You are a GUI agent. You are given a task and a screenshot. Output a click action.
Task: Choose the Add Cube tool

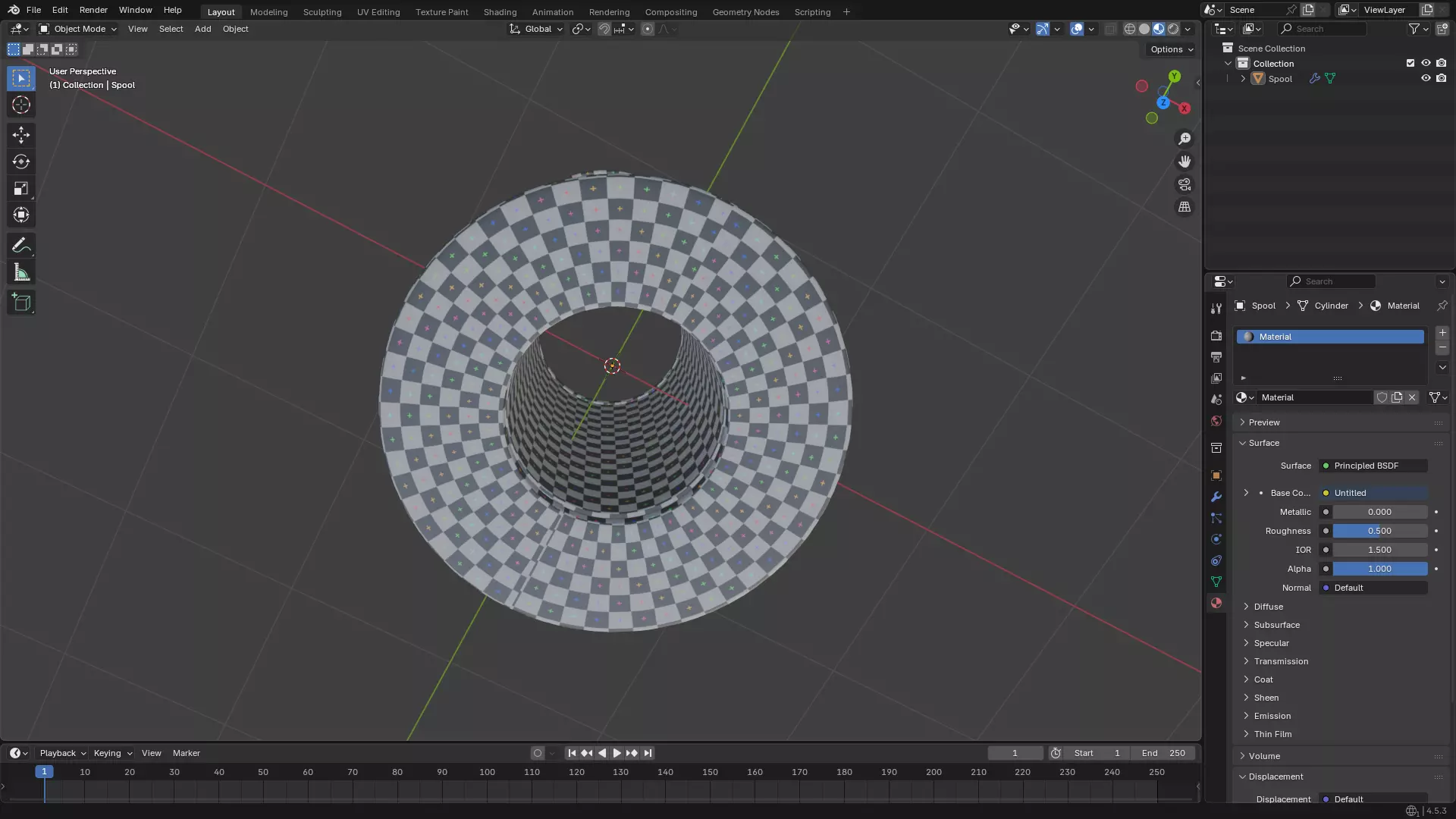tap(20, 303)
